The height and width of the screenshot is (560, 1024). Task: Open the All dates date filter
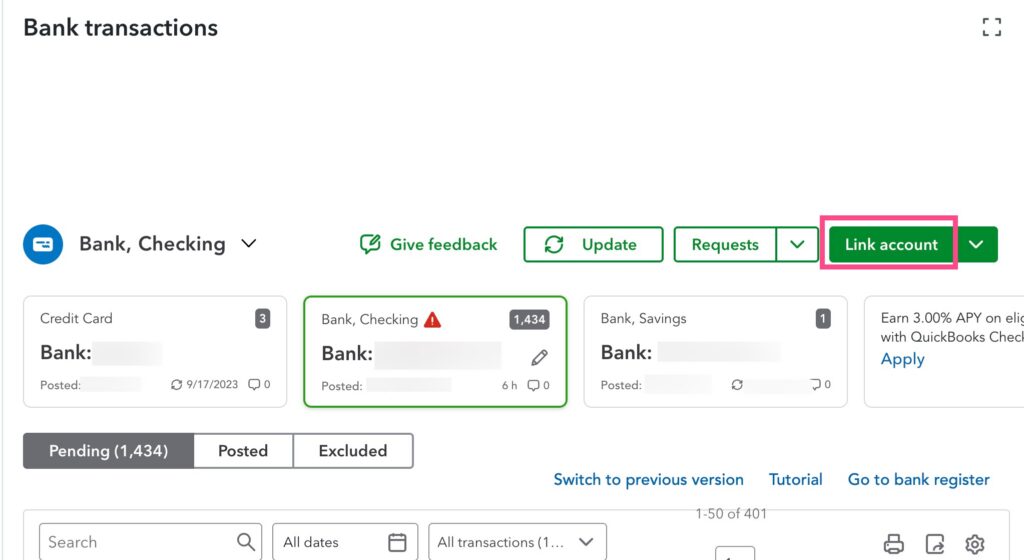click(345, 542)
